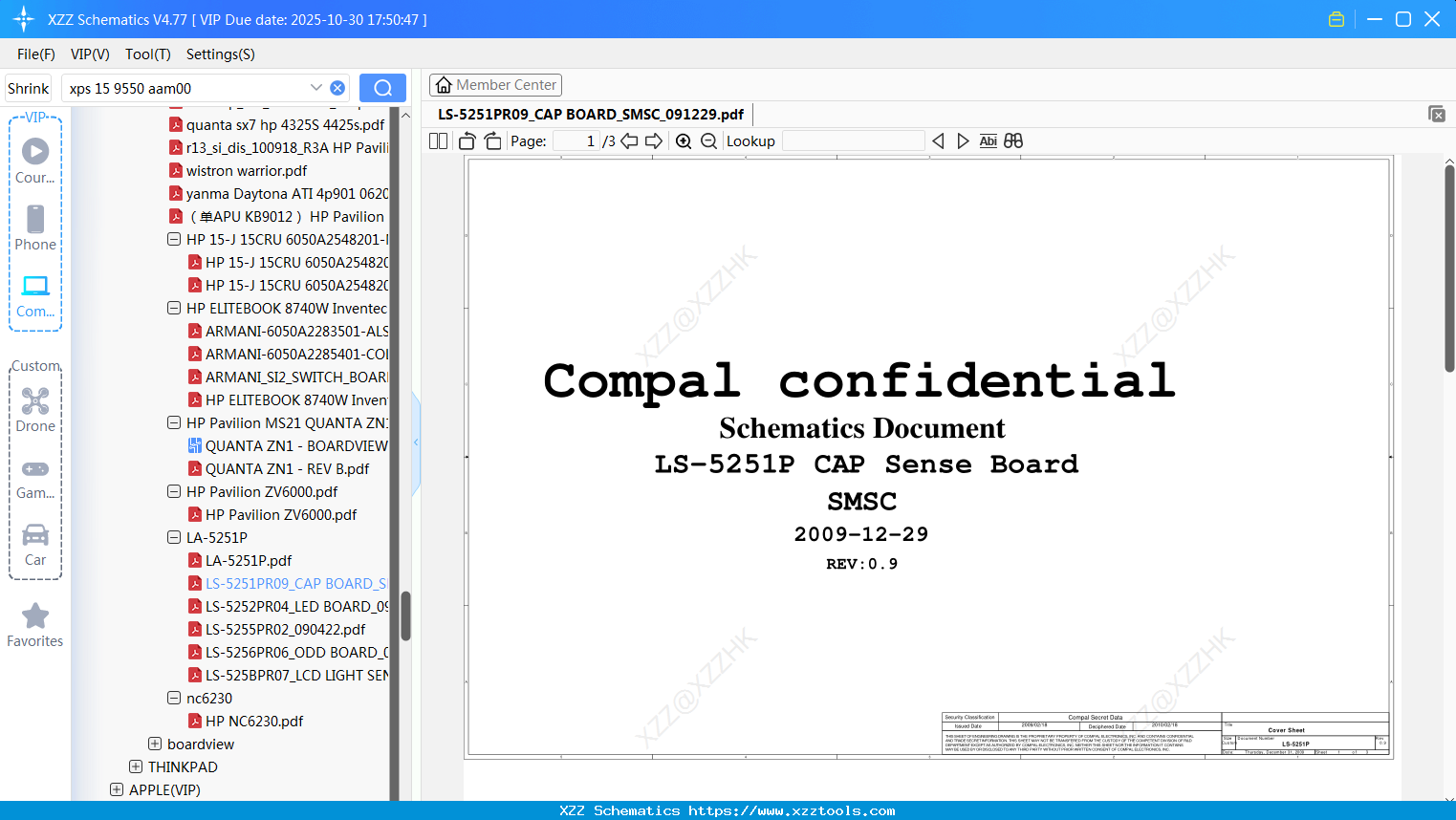Open Favorites star icon

(x=35, y=625)
